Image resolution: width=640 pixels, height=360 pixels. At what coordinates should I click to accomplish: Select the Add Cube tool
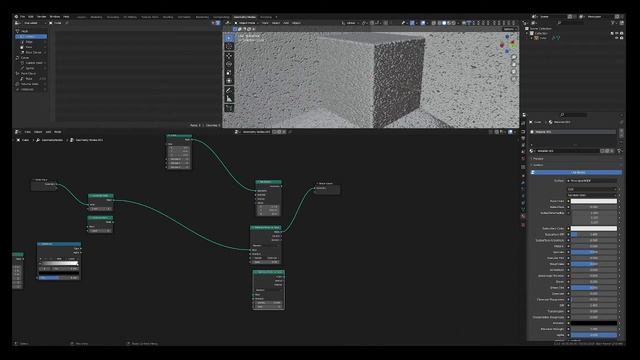click(229, 108)
